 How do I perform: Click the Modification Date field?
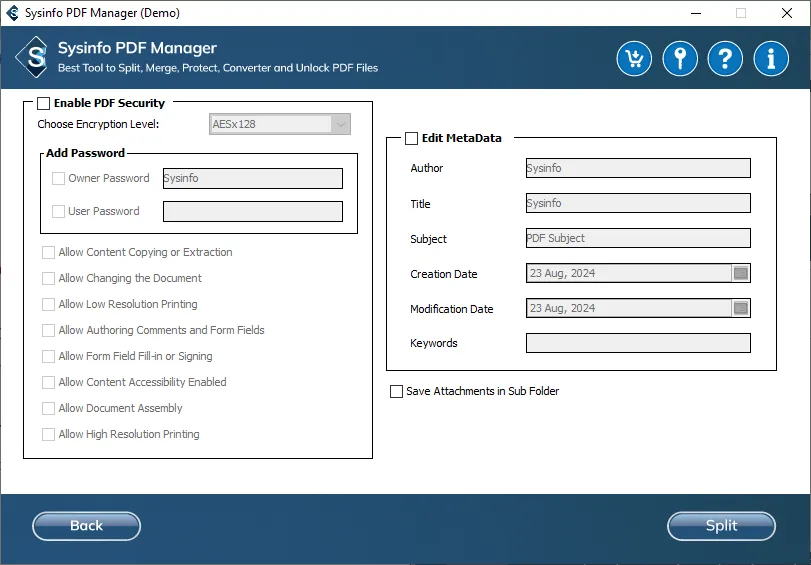(x=628, y=308)
